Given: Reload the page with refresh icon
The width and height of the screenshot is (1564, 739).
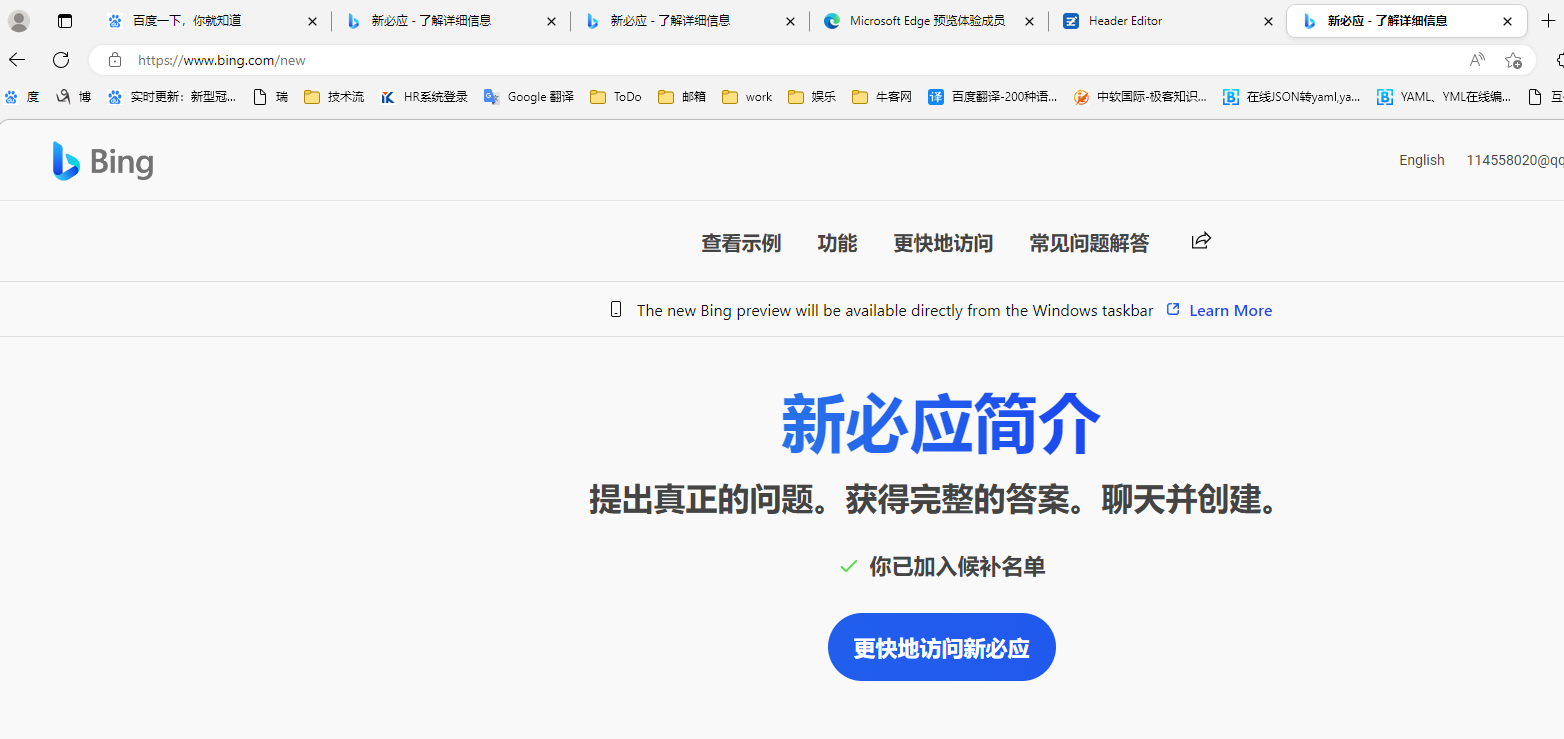Looking at the screenshot, I should (61, 60).
